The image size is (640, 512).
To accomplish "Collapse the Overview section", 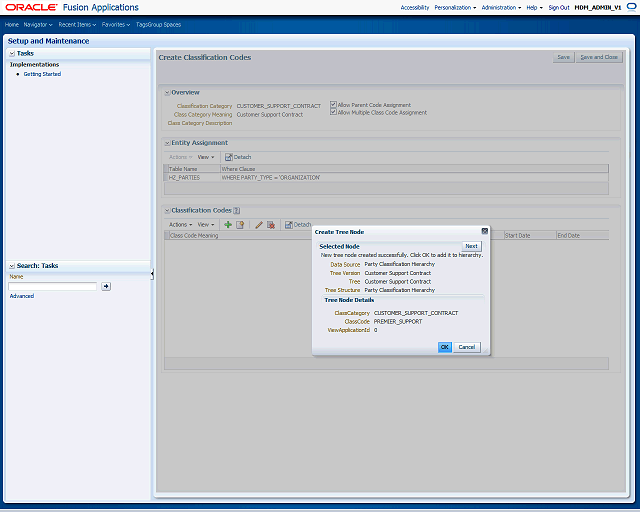I will (167, 93).
